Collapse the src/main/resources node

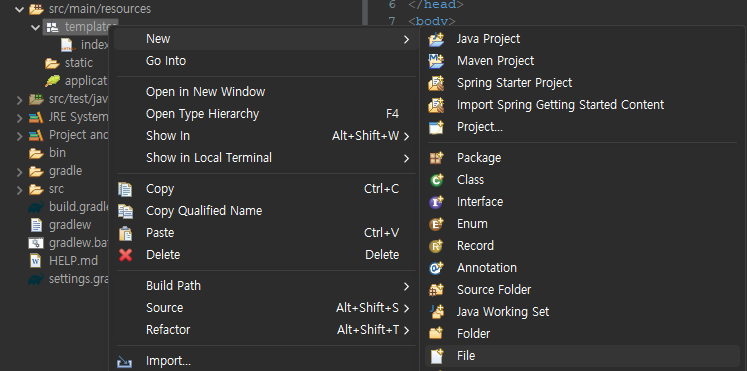click(x=20, y=9)
